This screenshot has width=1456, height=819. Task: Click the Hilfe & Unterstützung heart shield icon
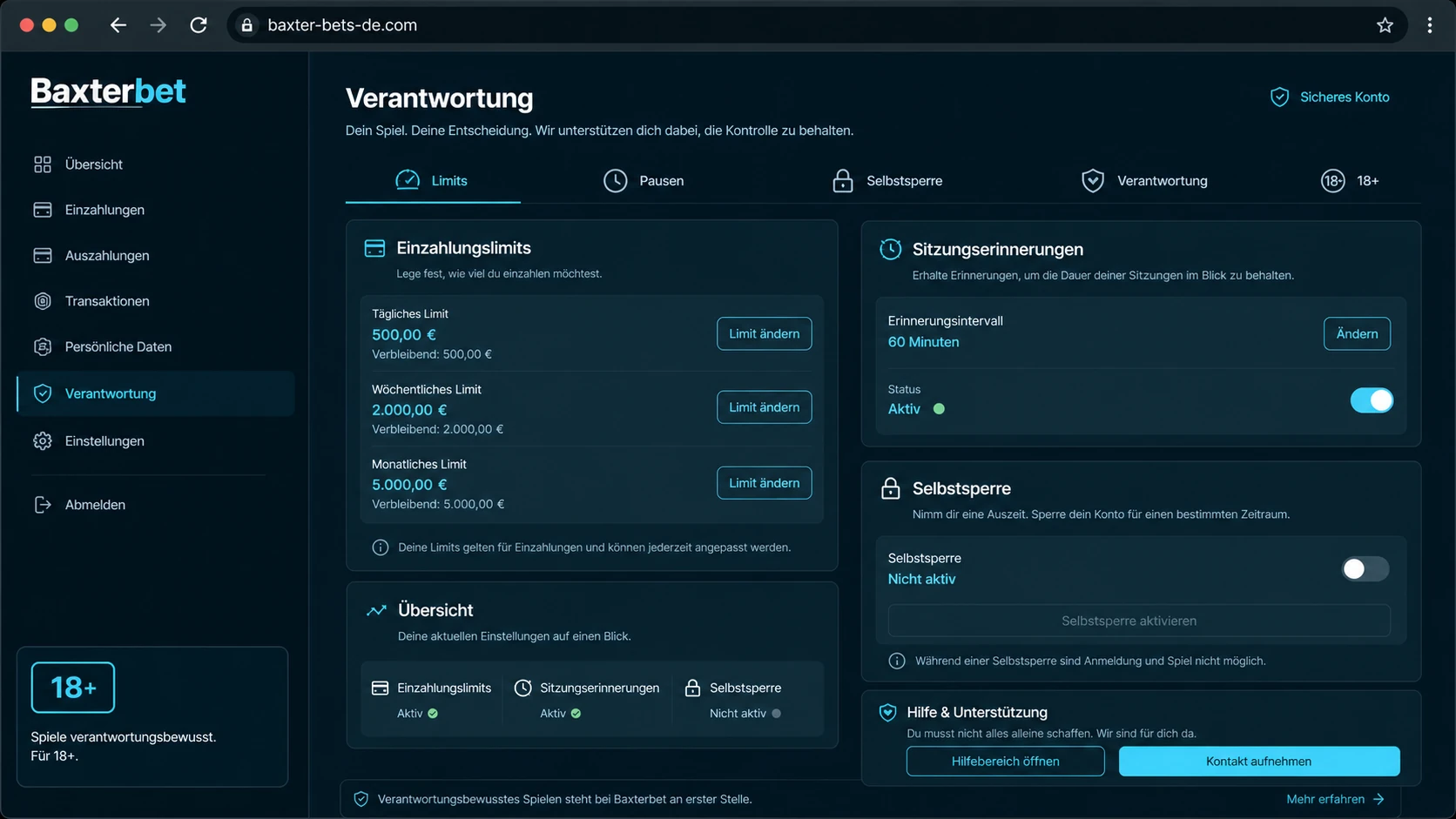pyautogui.click(x=887, y=713)
